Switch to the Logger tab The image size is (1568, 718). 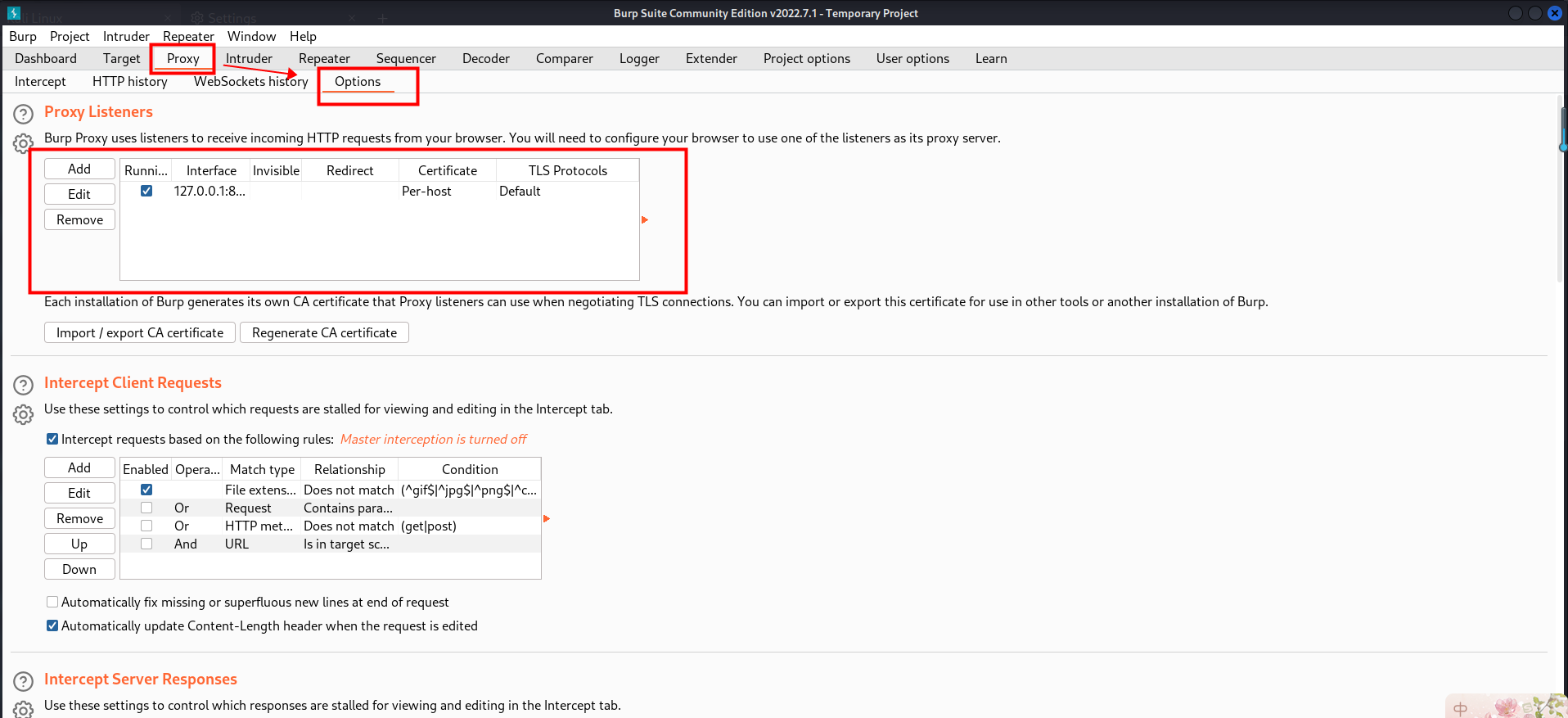[x=639, y=58]
